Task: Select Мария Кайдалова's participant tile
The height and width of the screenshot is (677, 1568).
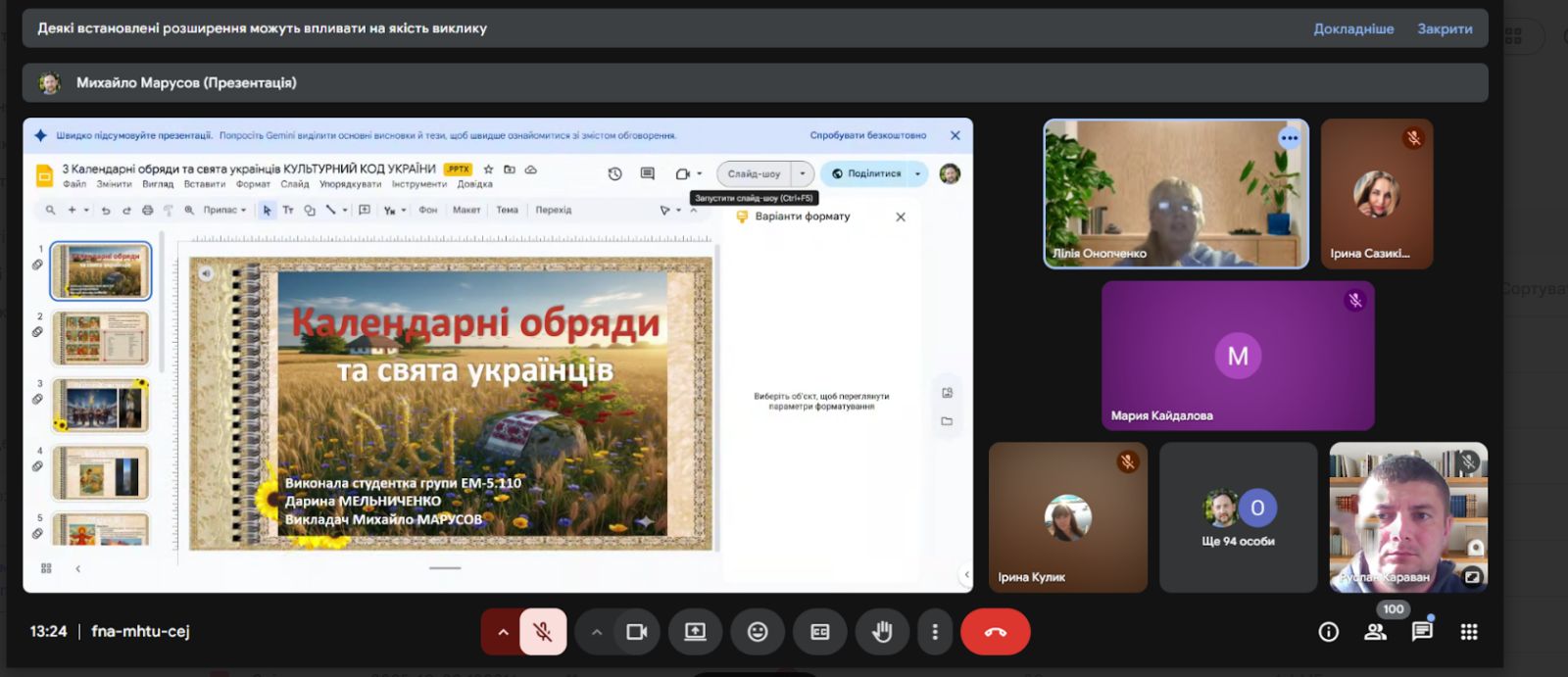Action: 1238,356
